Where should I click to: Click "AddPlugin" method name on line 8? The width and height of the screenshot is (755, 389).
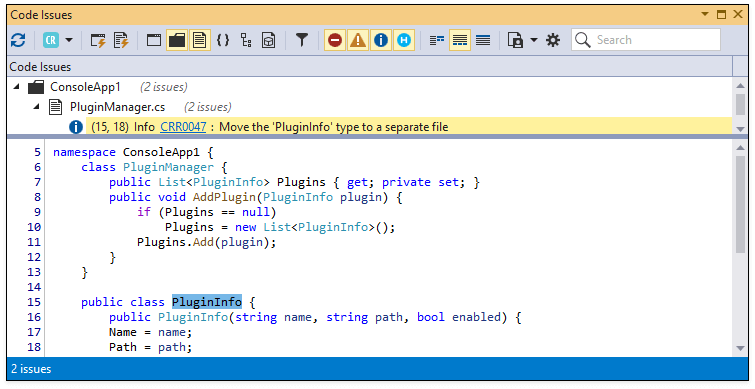[x=224, y=197]
